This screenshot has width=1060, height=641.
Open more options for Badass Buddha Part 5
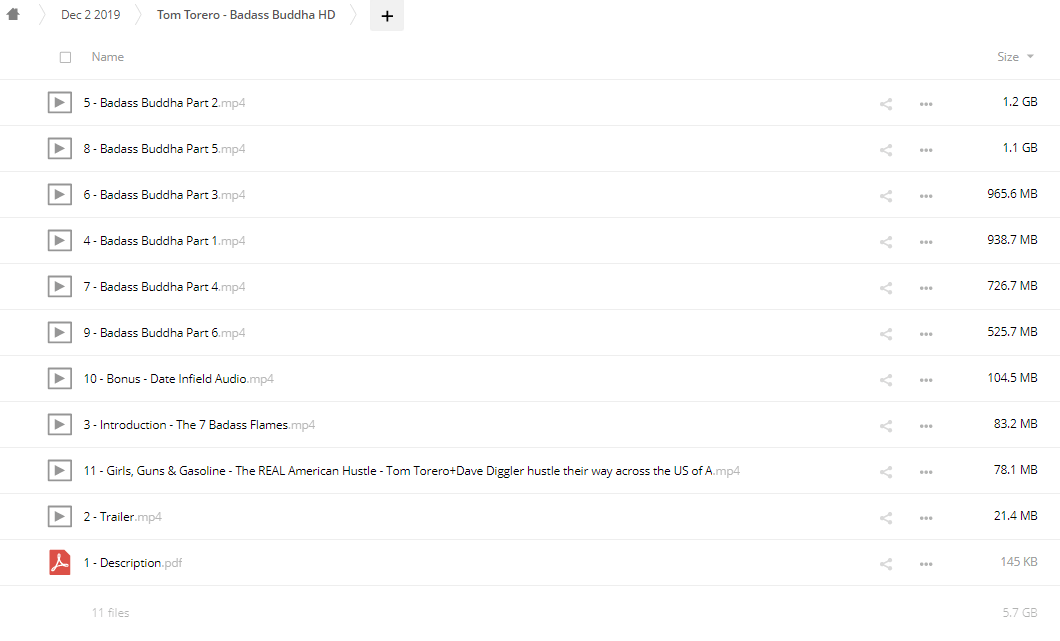pyautogui.click(x=926, y=150)
